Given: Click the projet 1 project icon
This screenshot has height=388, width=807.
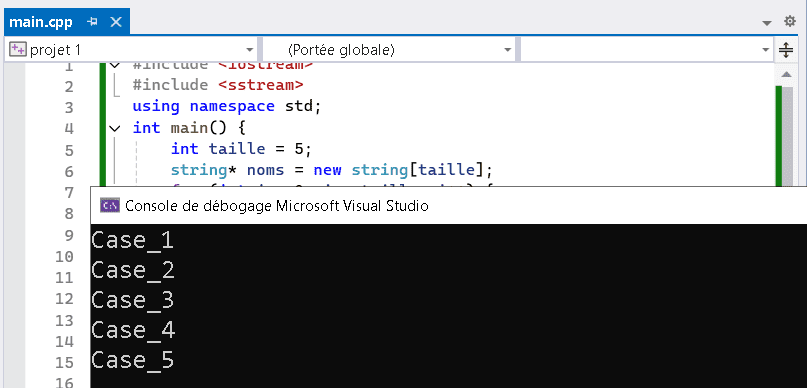Looking at the screenshot, I should click(18, 50).
